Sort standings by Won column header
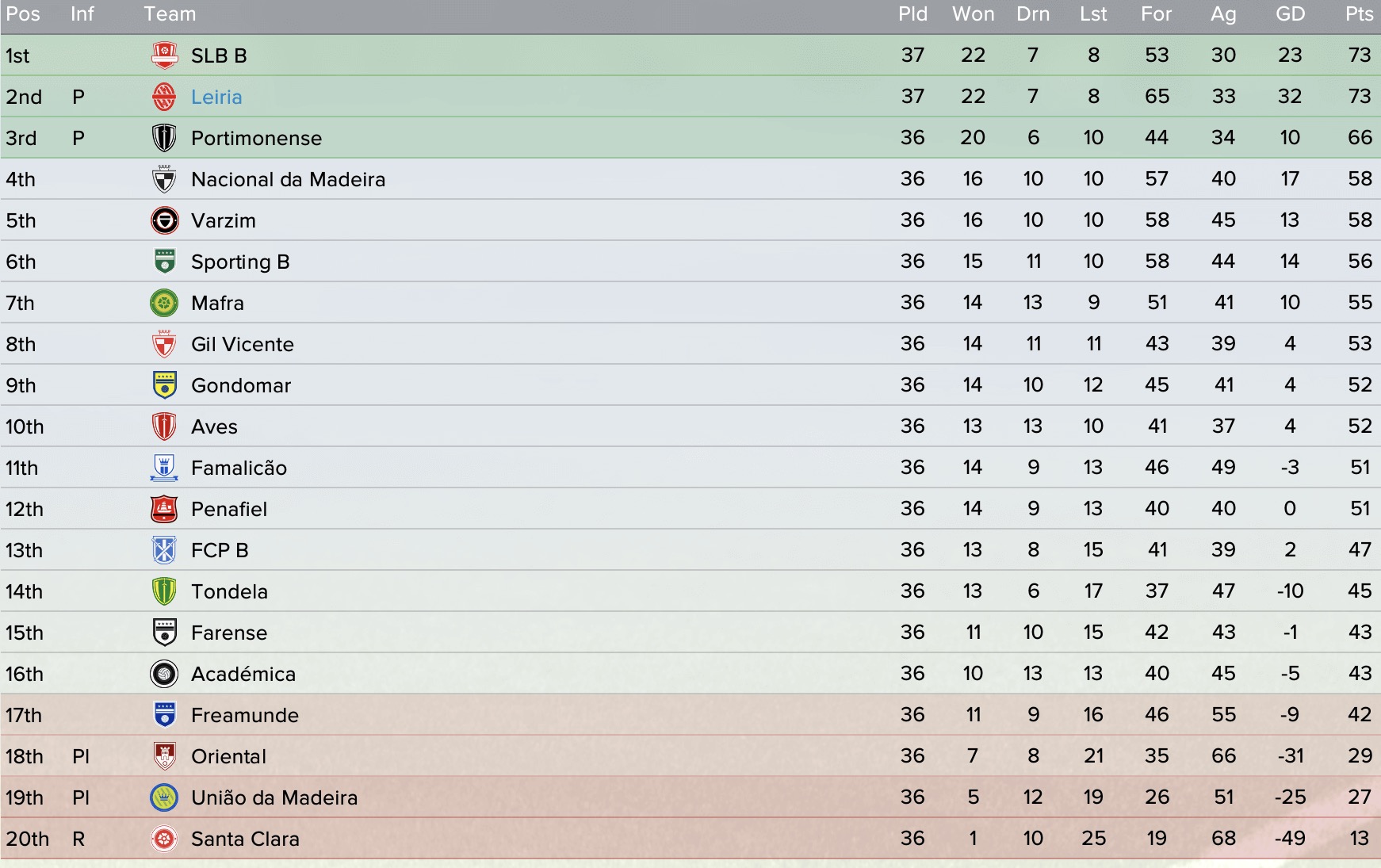 click(973, 14)
